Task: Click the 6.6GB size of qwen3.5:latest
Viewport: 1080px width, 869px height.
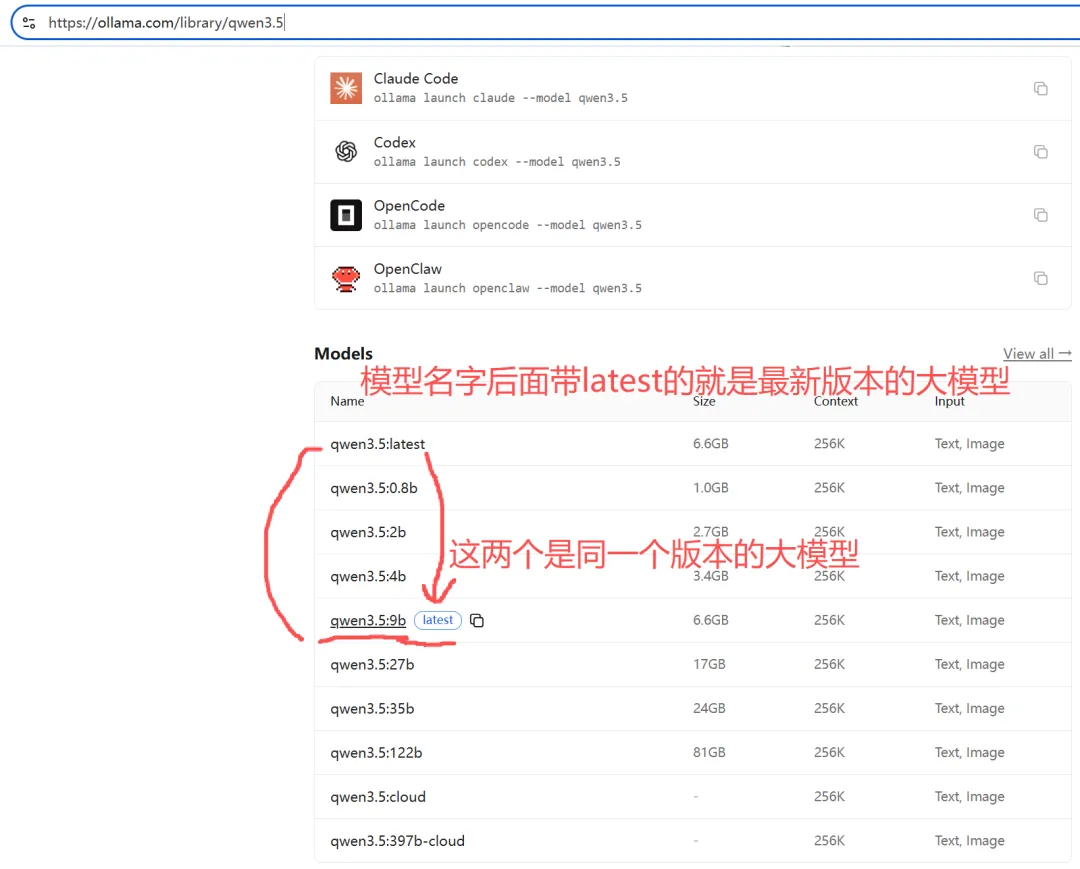Action: coord(711,444)
